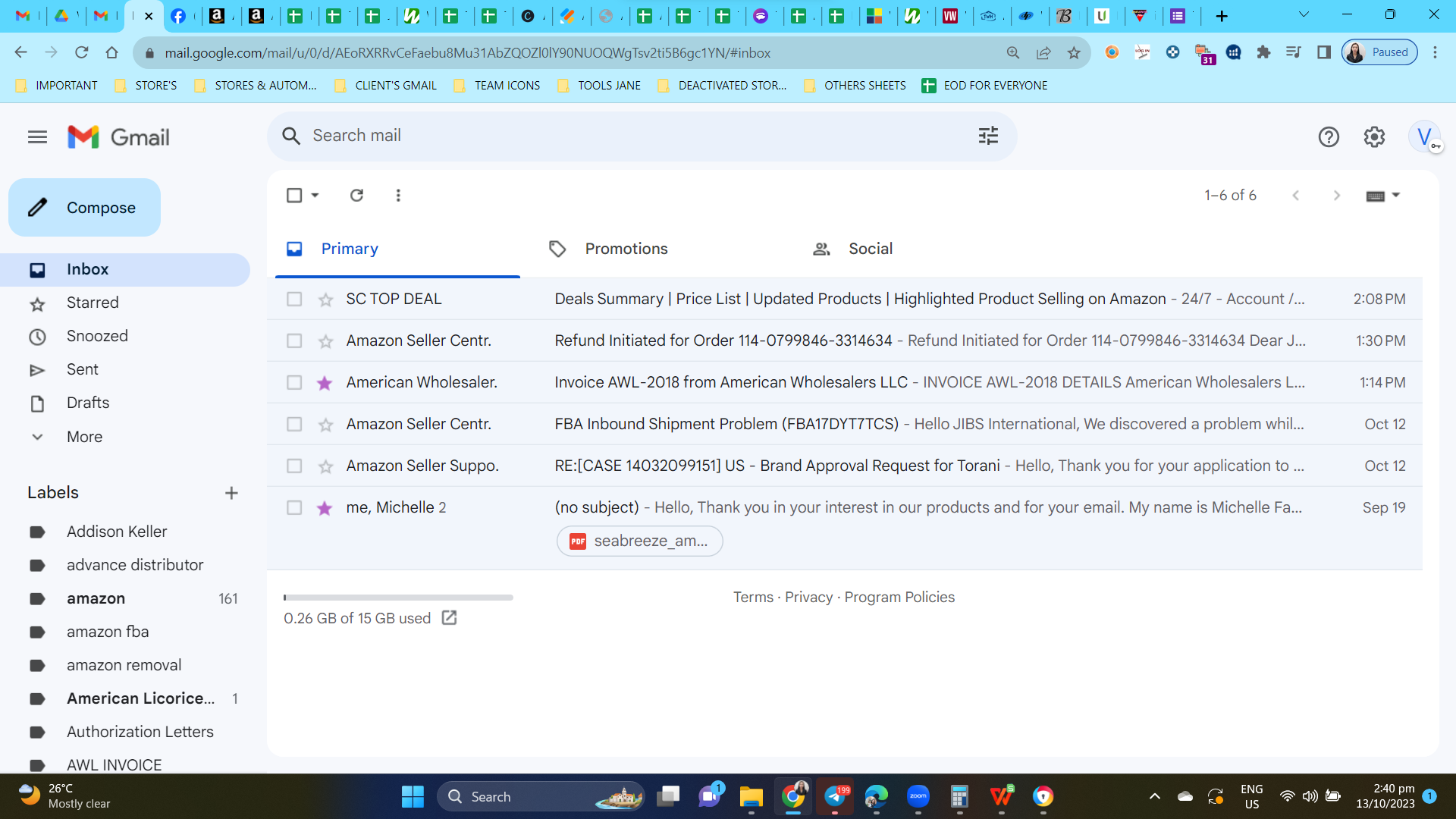Open Chrome home page
The height and width of the screenshot is (819, 1456).
[112, 52]
